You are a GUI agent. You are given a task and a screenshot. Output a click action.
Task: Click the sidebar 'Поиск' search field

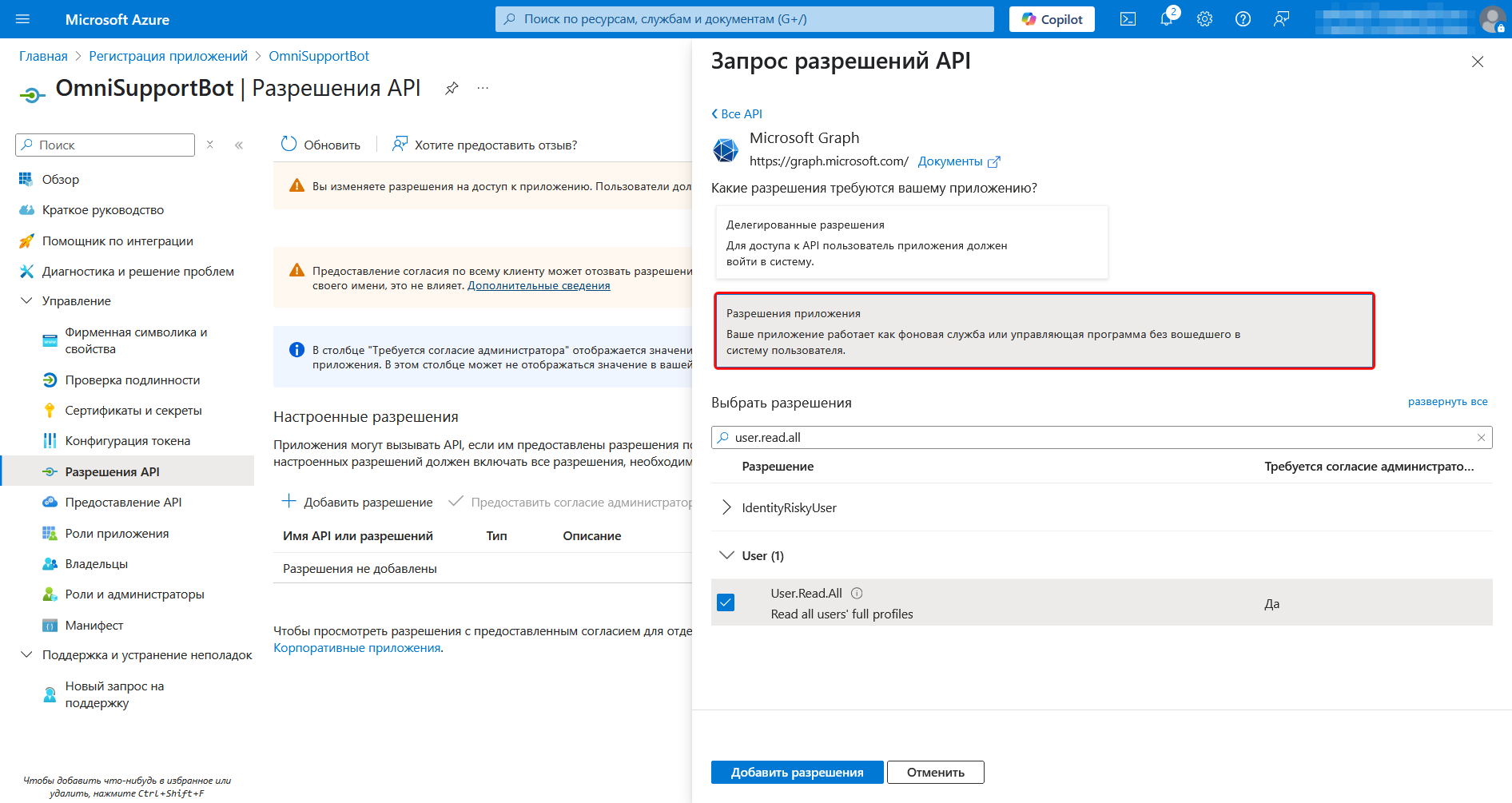coord(105,145)
